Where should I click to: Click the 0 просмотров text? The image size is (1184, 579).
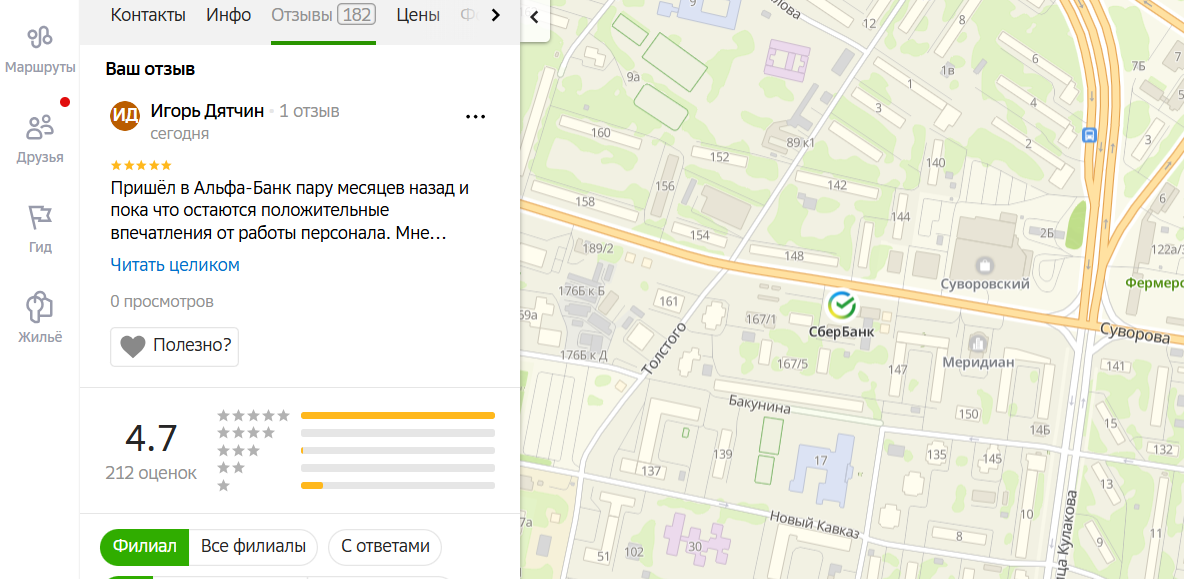pyautogui.click(x=162, y=302)
